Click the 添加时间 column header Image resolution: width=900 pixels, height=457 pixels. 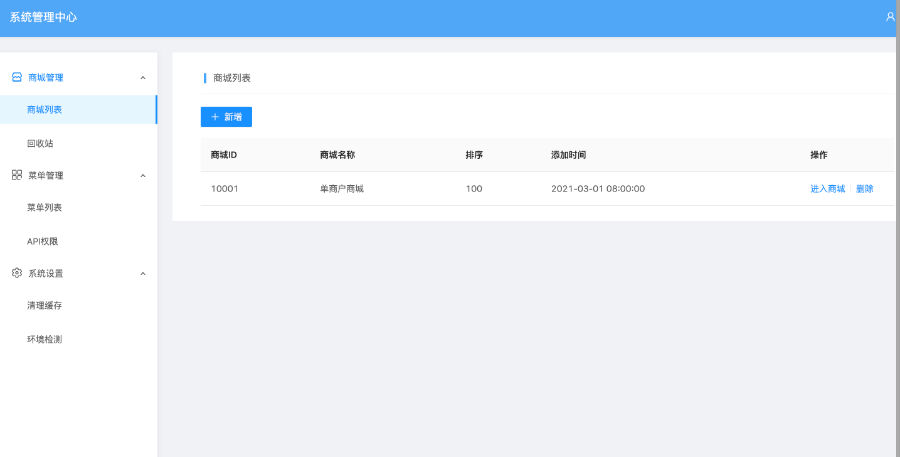(x=568, y=155)
